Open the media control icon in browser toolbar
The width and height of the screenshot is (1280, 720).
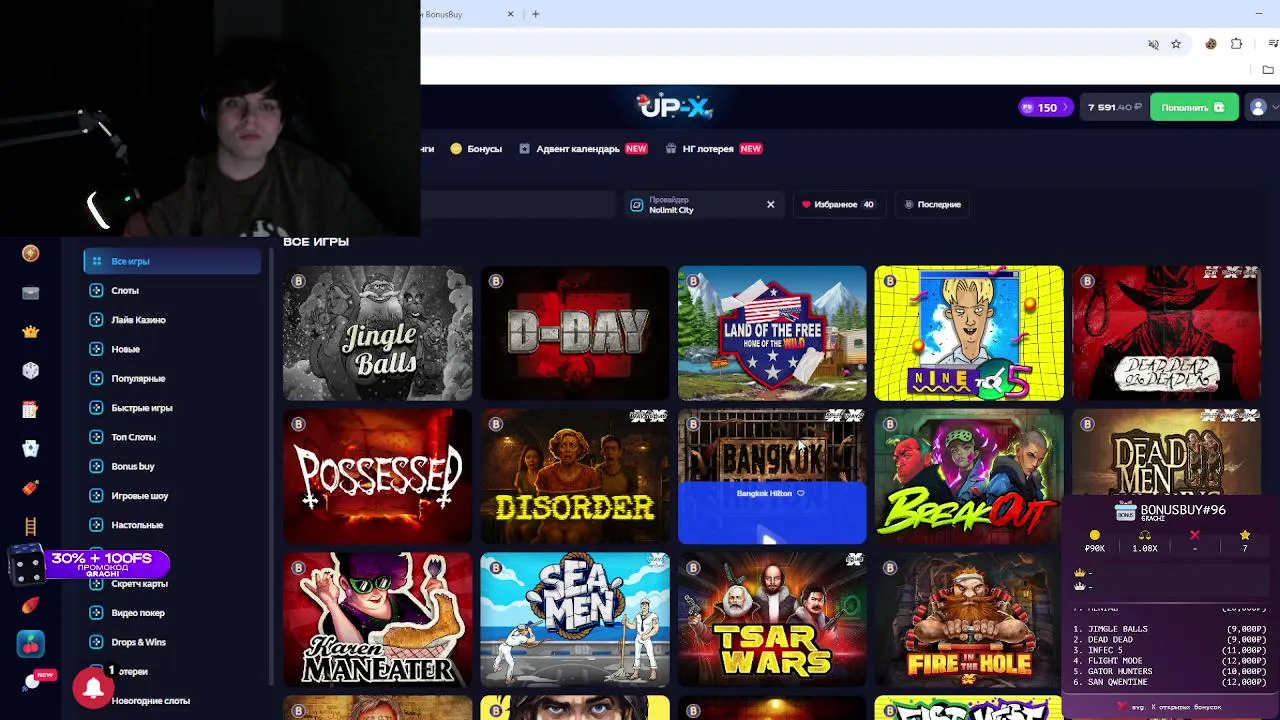tap(1272, 44)
